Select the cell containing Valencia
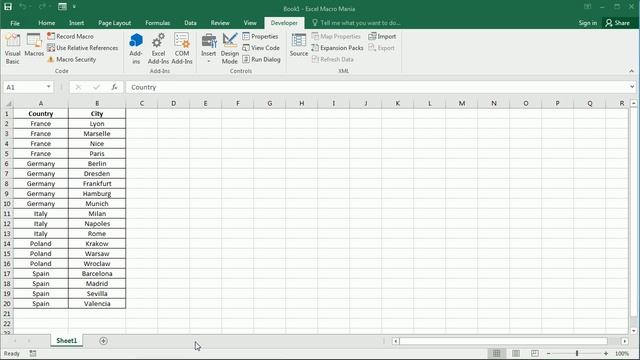Image resolution: width=640 pixels, height=360 pixels. [97, 304]
